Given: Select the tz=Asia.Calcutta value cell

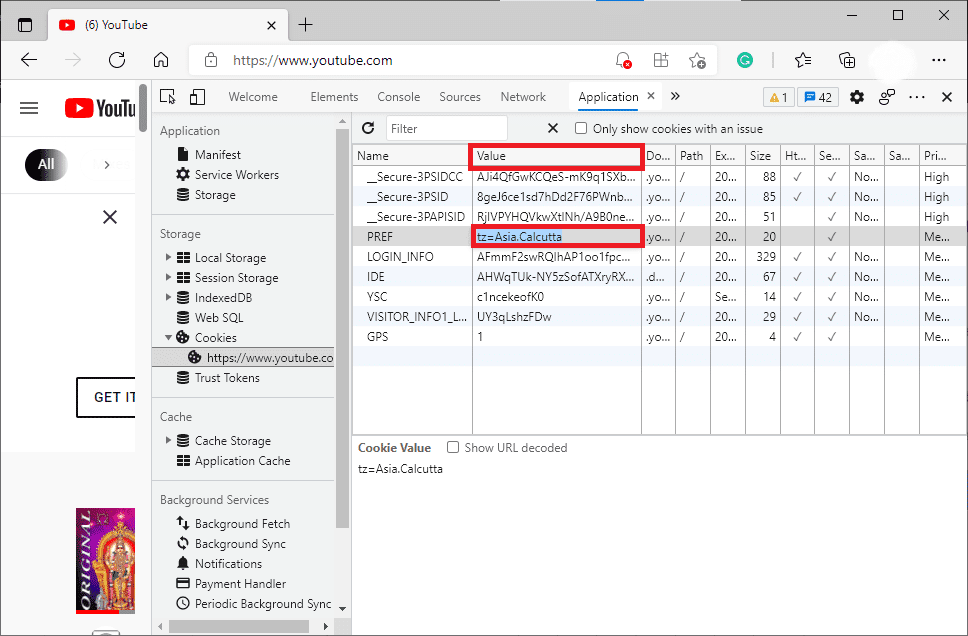Looking at the screenshot, I should (557, 236).
